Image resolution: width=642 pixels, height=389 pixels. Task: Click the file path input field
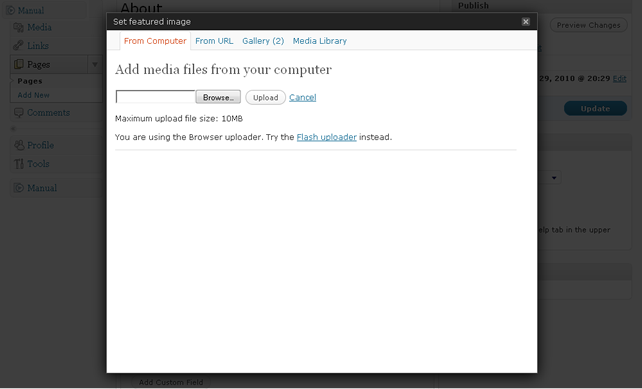pos(156,97)
